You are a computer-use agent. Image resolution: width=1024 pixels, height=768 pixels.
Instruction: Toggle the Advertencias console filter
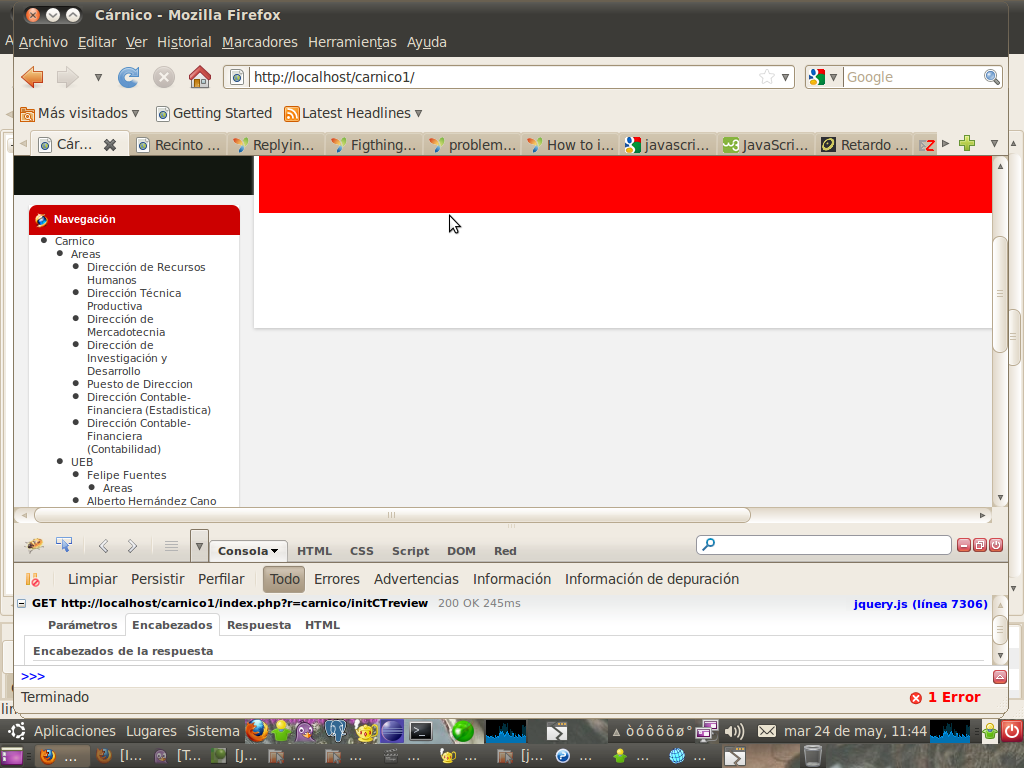(x=416, y=579)
